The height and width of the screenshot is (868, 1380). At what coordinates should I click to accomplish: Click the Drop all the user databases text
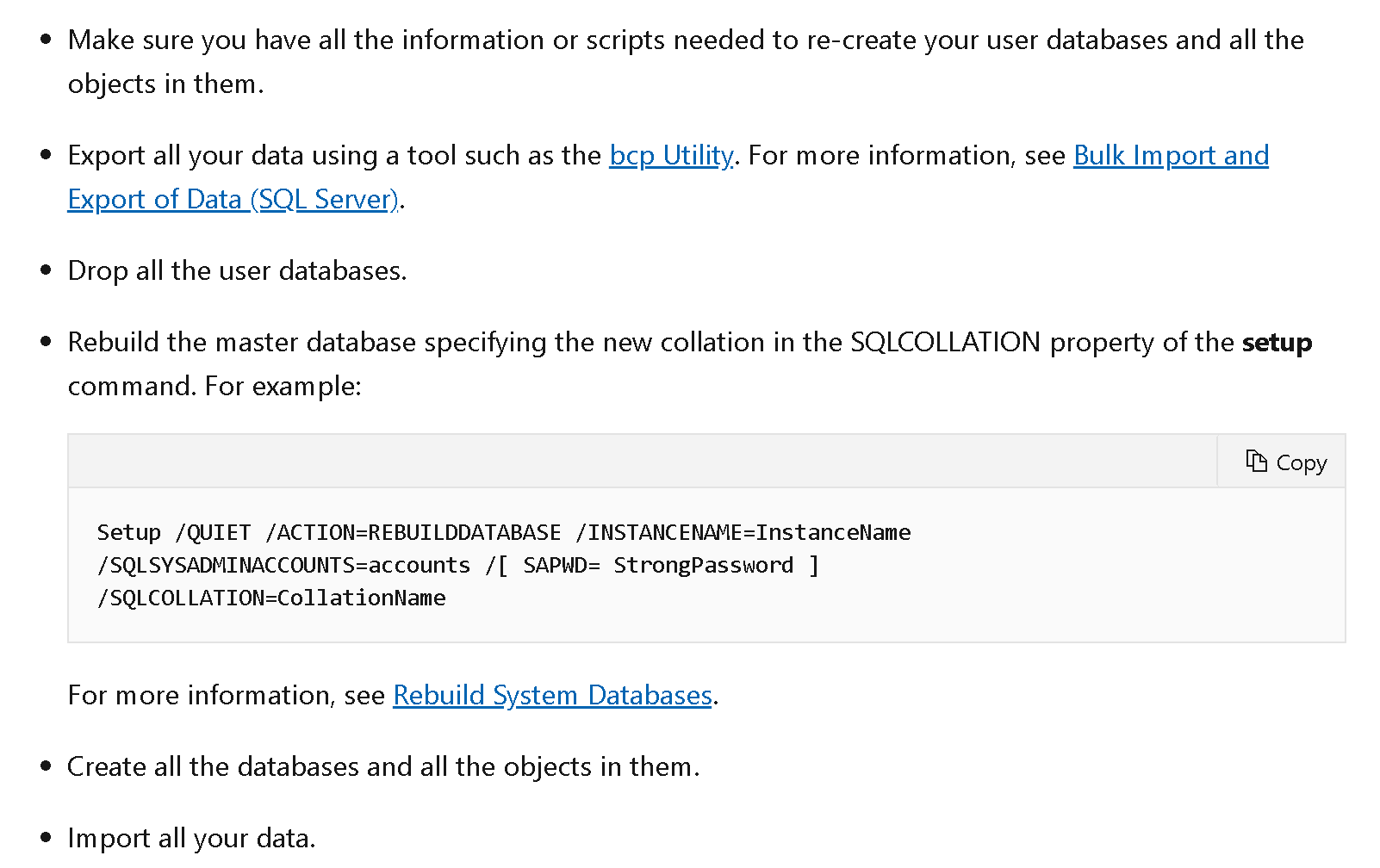click(x=237, y=270)
